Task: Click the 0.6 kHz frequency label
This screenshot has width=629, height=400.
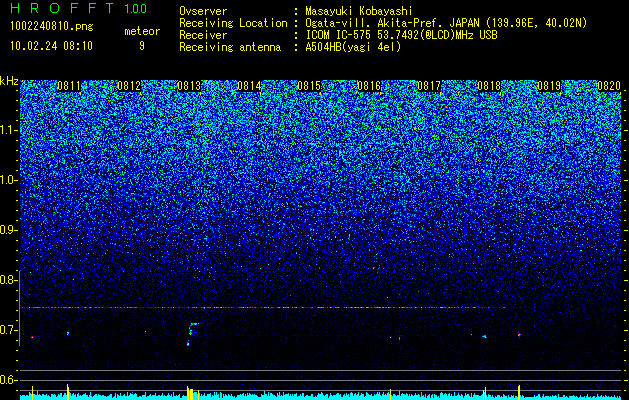Action: 9,380
